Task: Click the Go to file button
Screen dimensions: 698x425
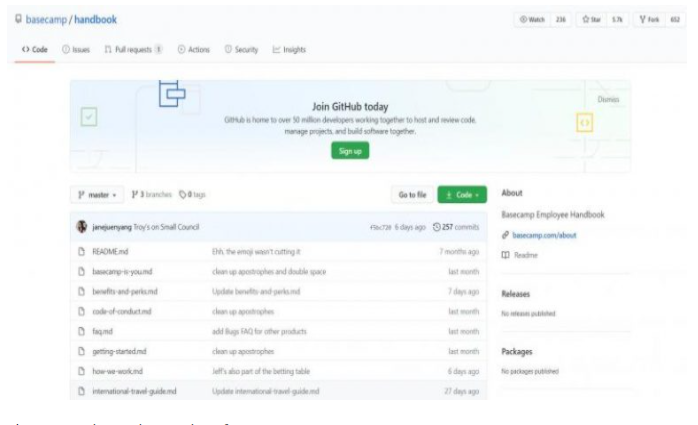Action: (x=412, y=194)
